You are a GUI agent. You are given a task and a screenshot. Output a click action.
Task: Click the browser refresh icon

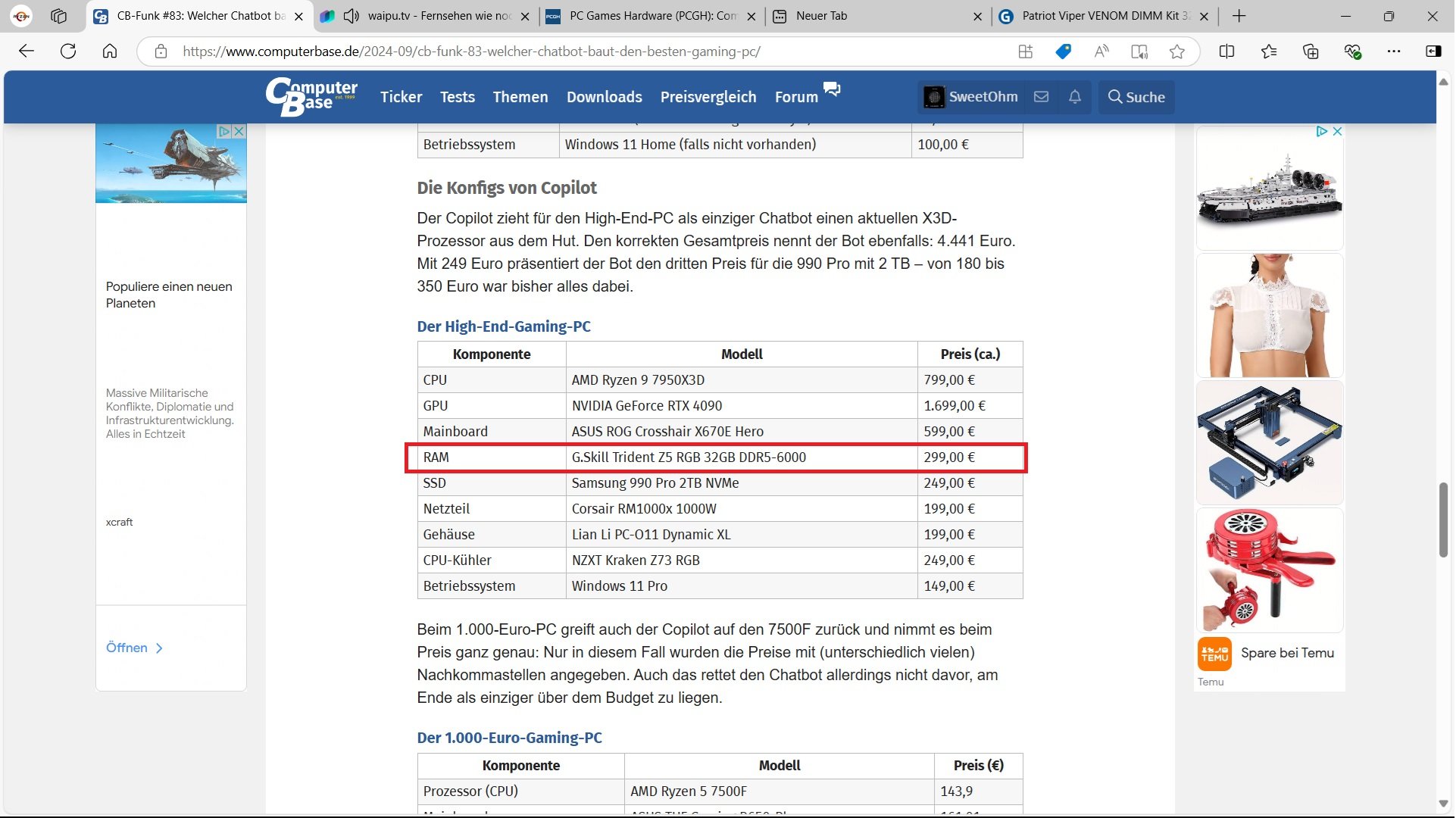(68, 52)
